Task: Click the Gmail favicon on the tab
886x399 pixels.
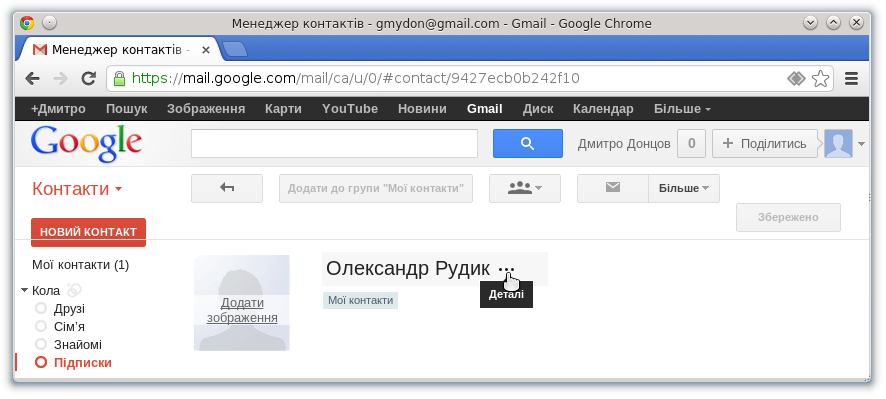Action: pos(40,50)
